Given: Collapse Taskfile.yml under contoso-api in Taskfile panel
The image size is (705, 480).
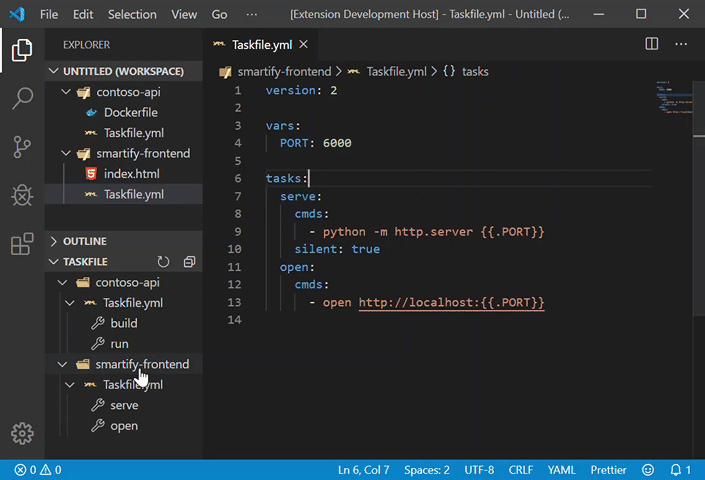Looking at the screenshot, I should [70, 303].
